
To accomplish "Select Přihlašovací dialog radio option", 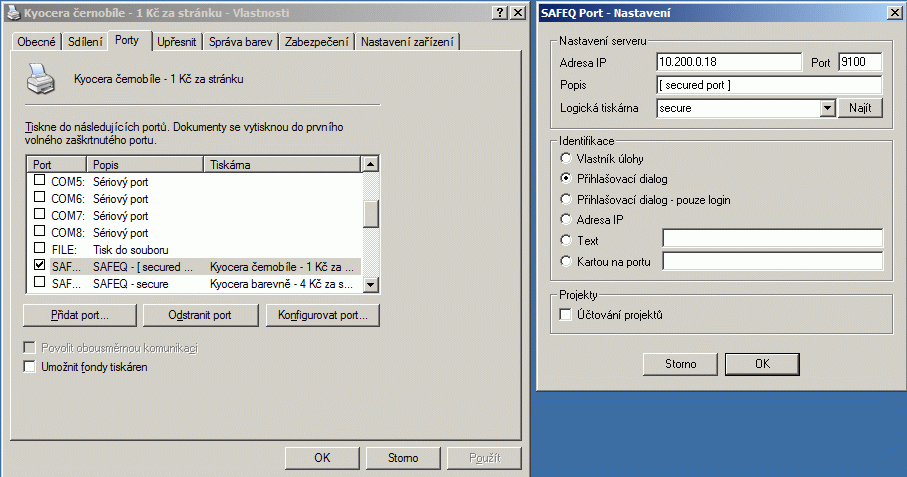I will pyautogui.click(x=566, y=179).
